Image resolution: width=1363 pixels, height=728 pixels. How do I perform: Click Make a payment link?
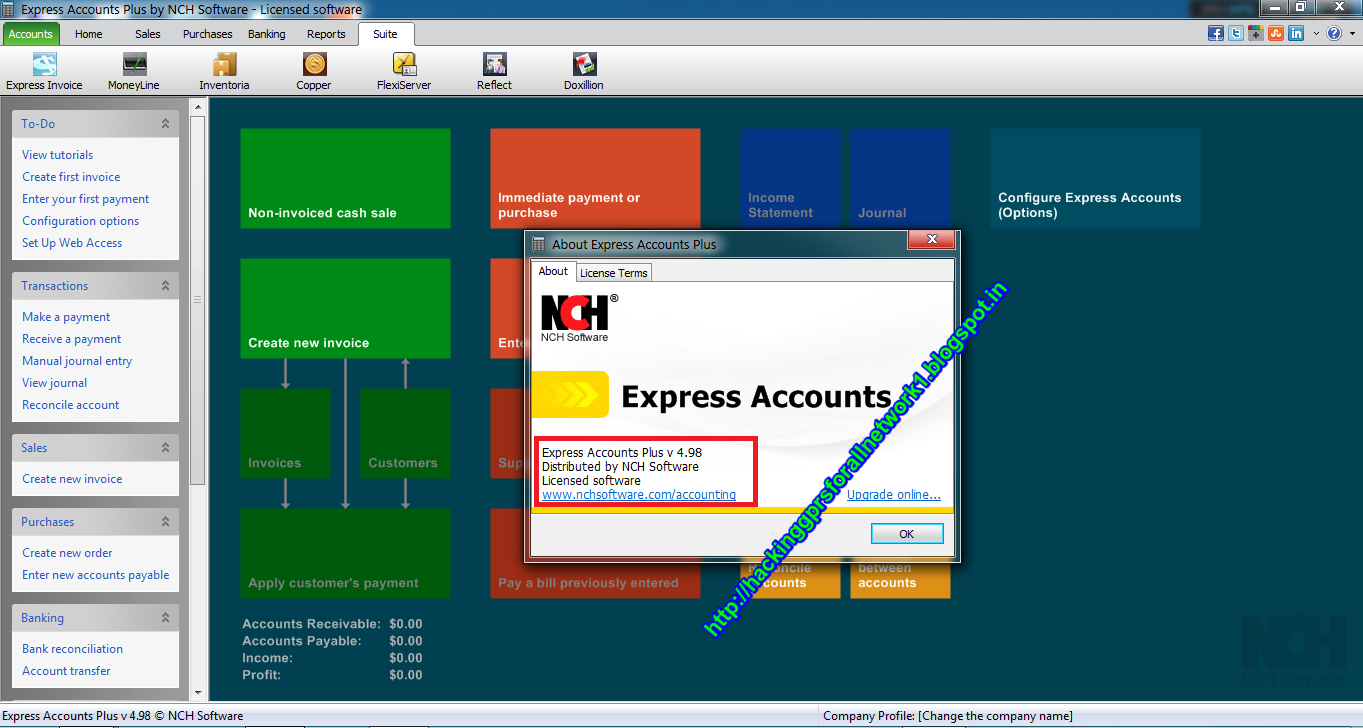click(66, 317)
